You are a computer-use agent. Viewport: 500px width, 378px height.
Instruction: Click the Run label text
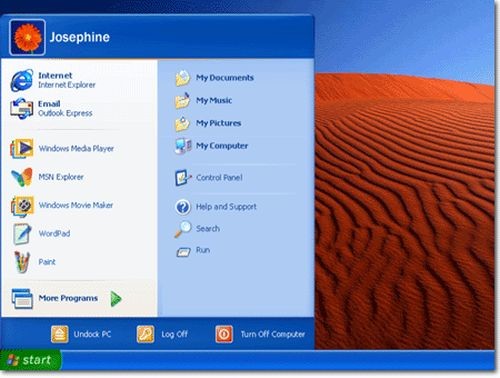click(x=203, y=250)
